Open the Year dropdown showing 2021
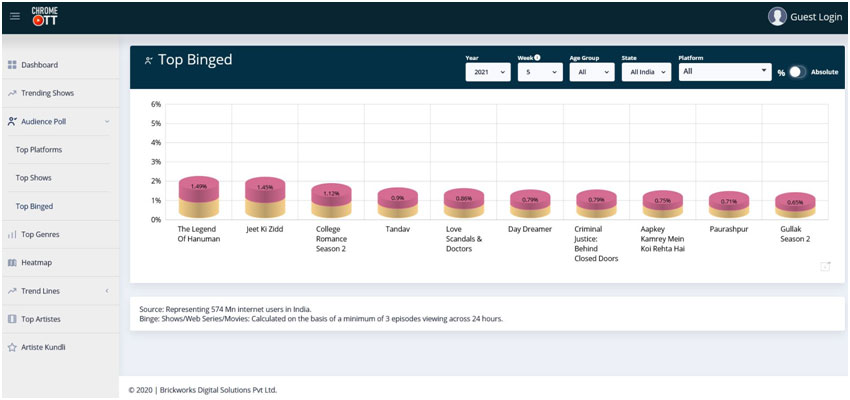 (x=487, y=72)
